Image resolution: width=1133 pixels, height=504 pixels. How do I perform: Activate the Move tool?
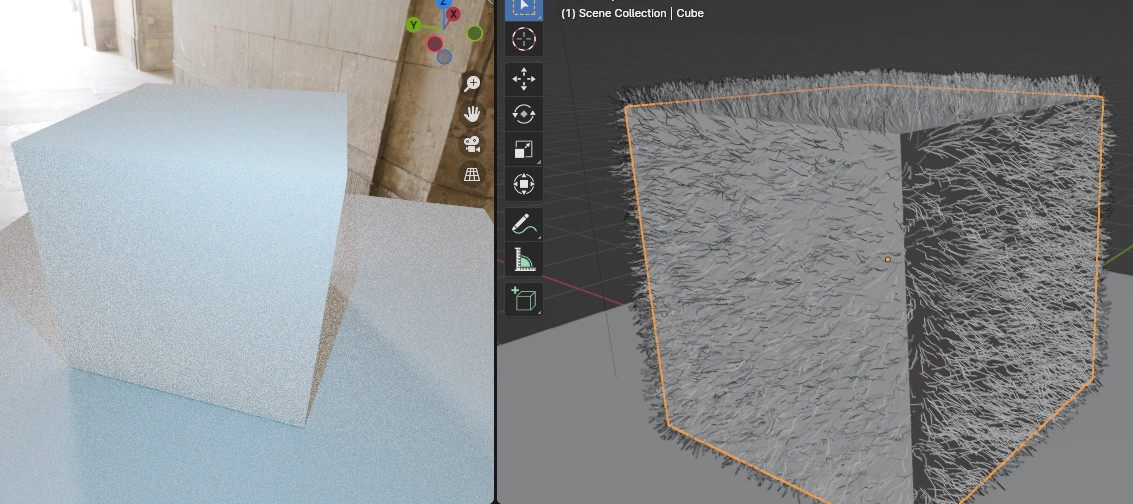click(524, 79)
